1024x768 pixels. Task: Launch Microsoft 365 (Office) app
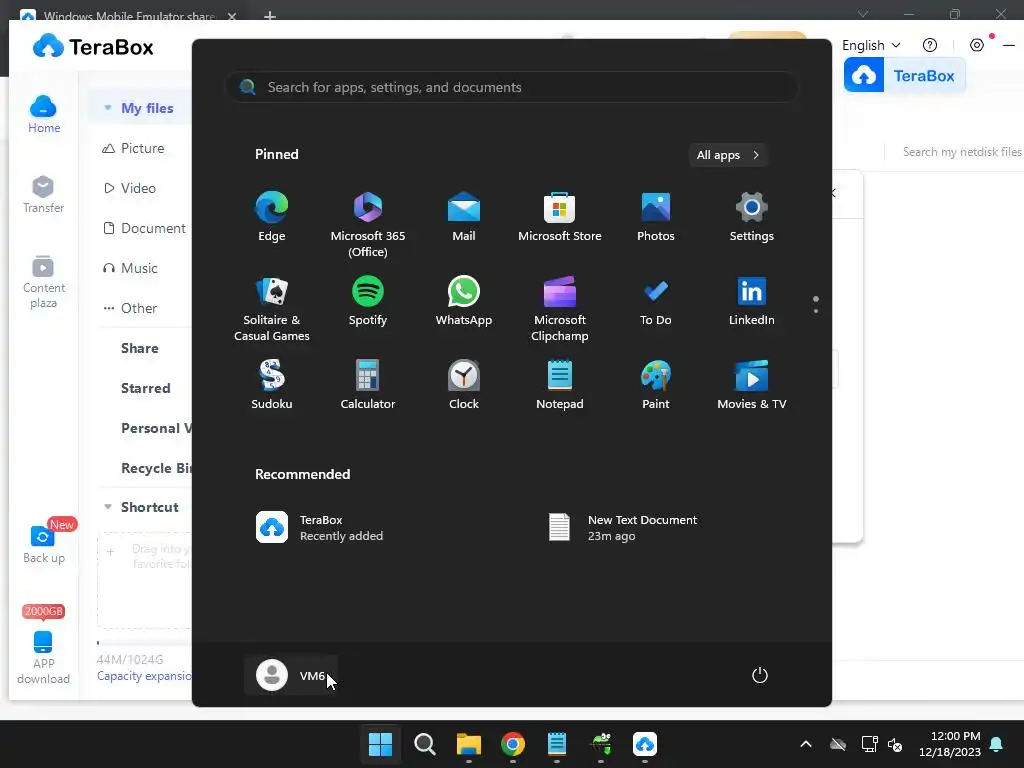(368, 224)
